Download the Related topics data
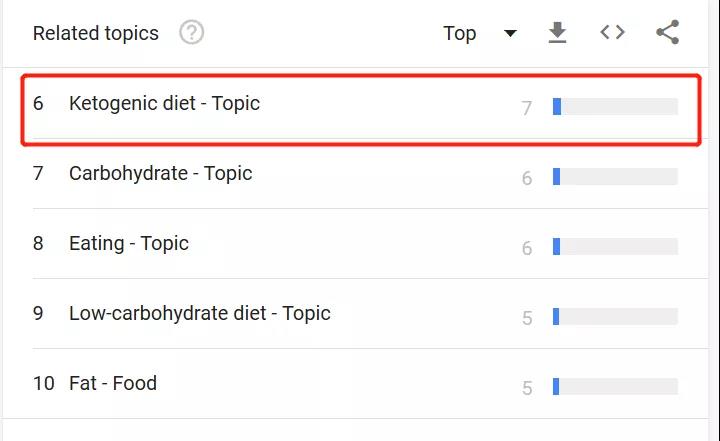Viewport: 720px width, 441px height. pyautogui.click(x=558, y=33)
